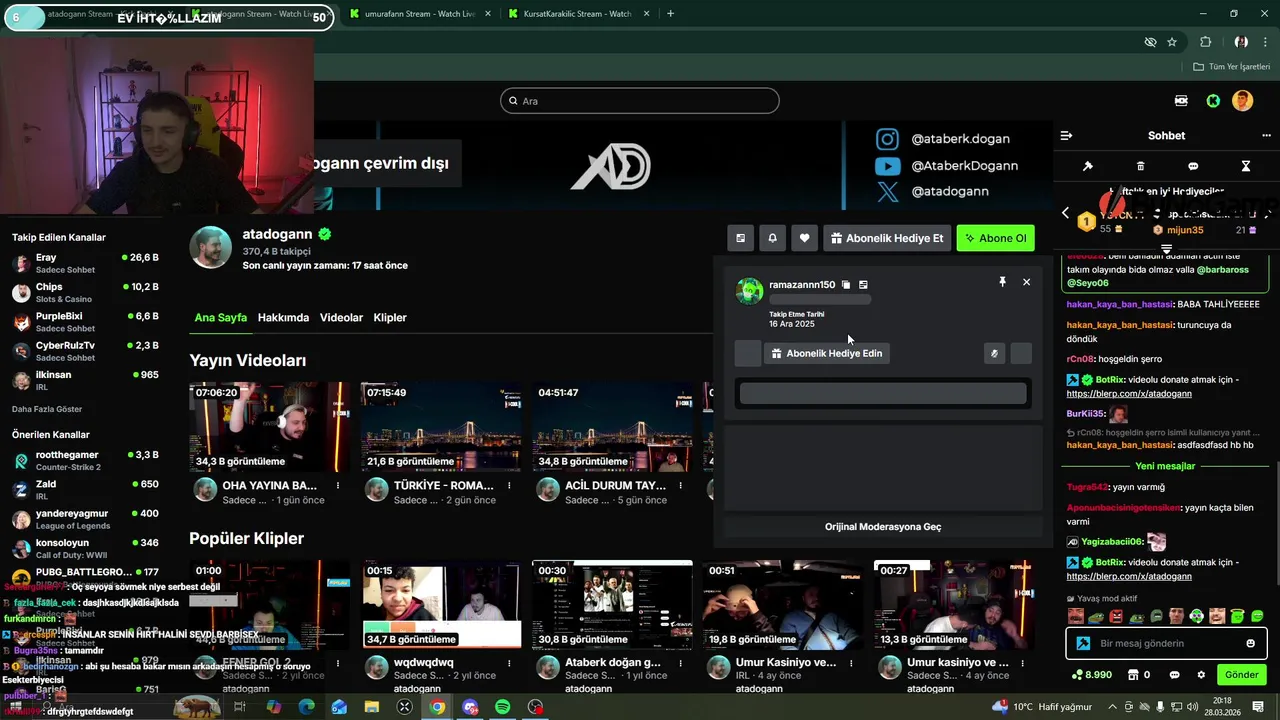This screenshot has height=720, width=1280.
Task: Switch to Ana Sayfa tab
Action: [x=220, y=318]
